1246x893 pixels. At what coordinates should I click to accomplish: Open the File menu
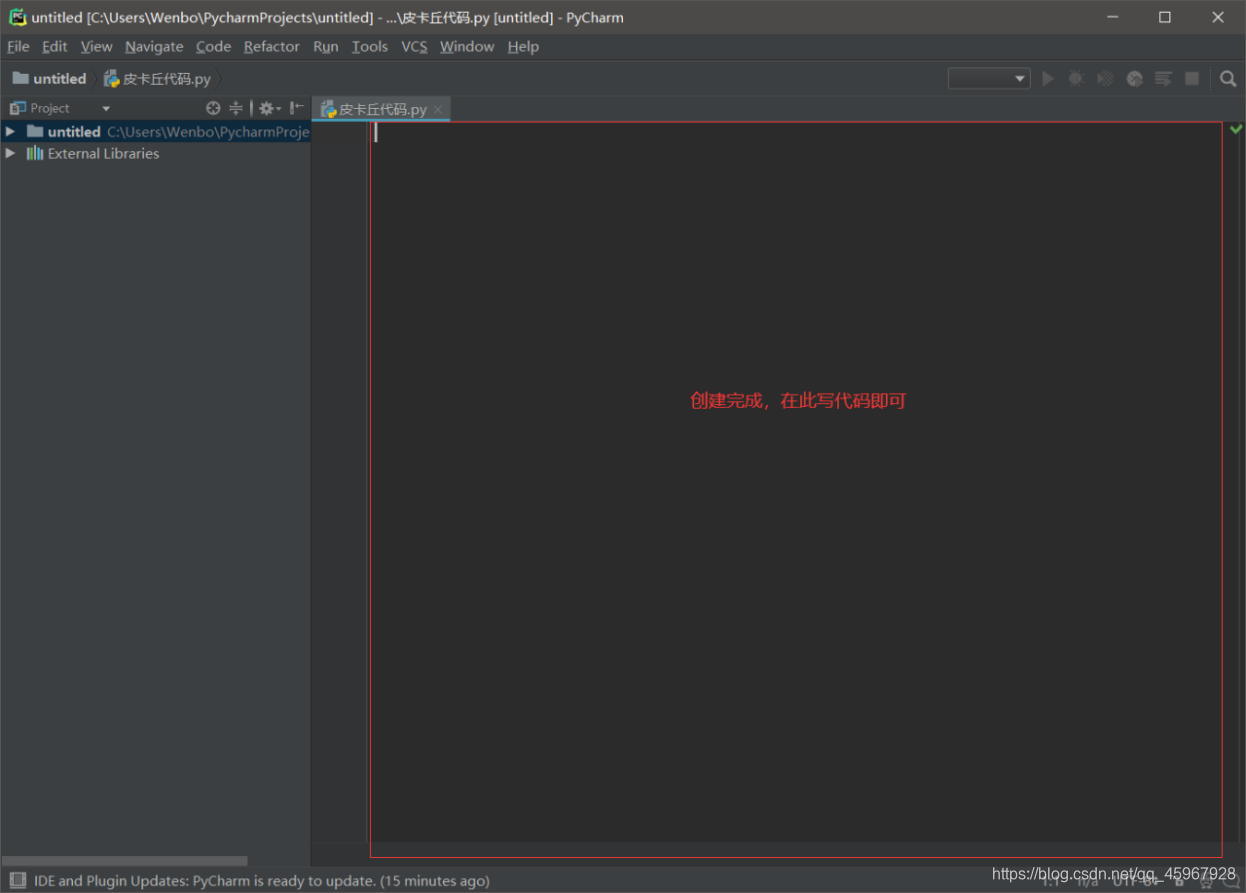click(x=18, y=46)
